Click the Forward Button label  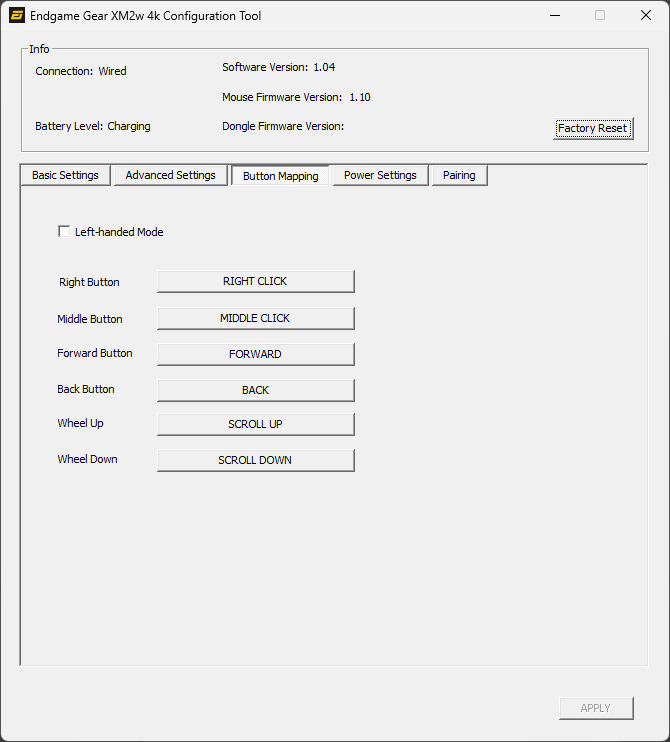(x=95, y=353)
